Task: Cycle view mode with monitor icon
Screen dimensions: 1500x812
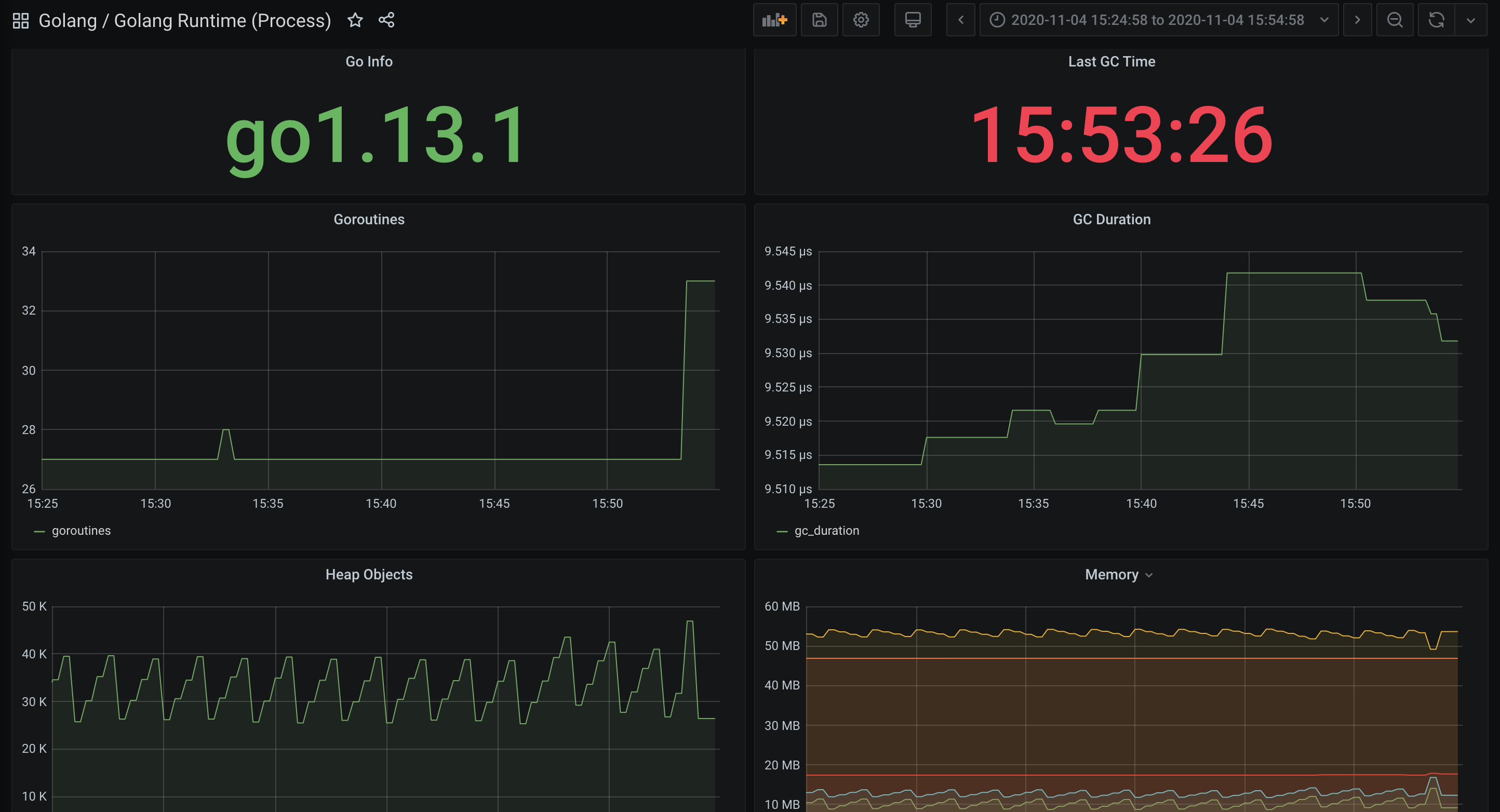Action: tap(913, 20)
